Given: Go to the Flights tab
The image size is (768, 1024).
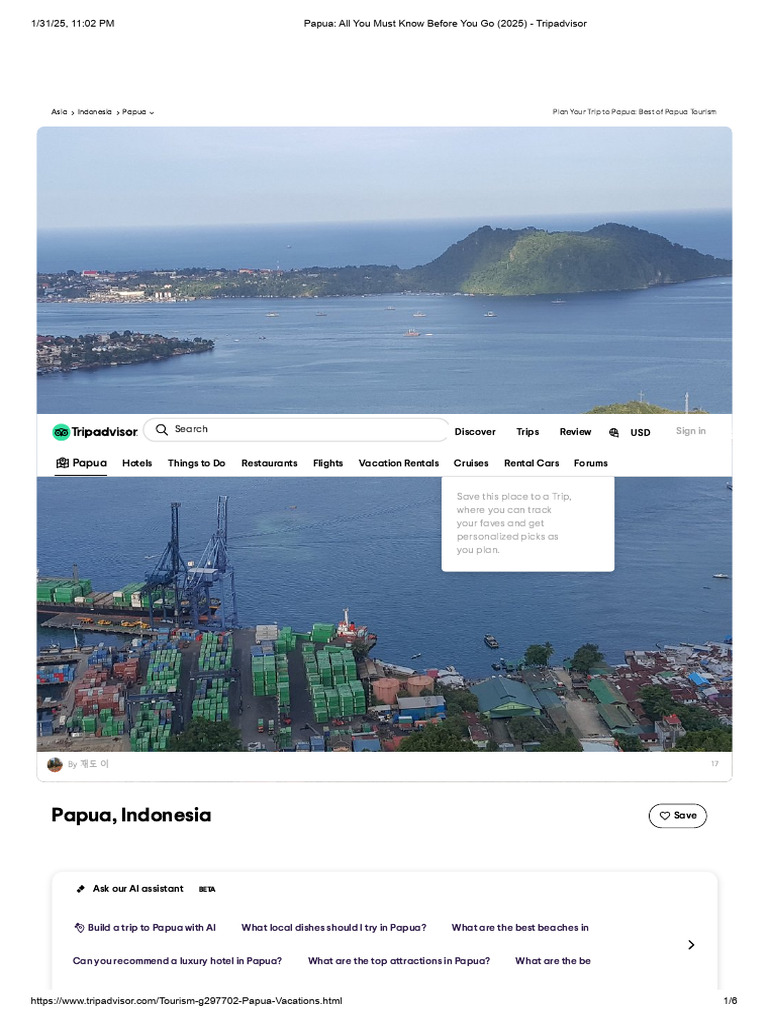Looking at the screenshot, I should (328, 463).
